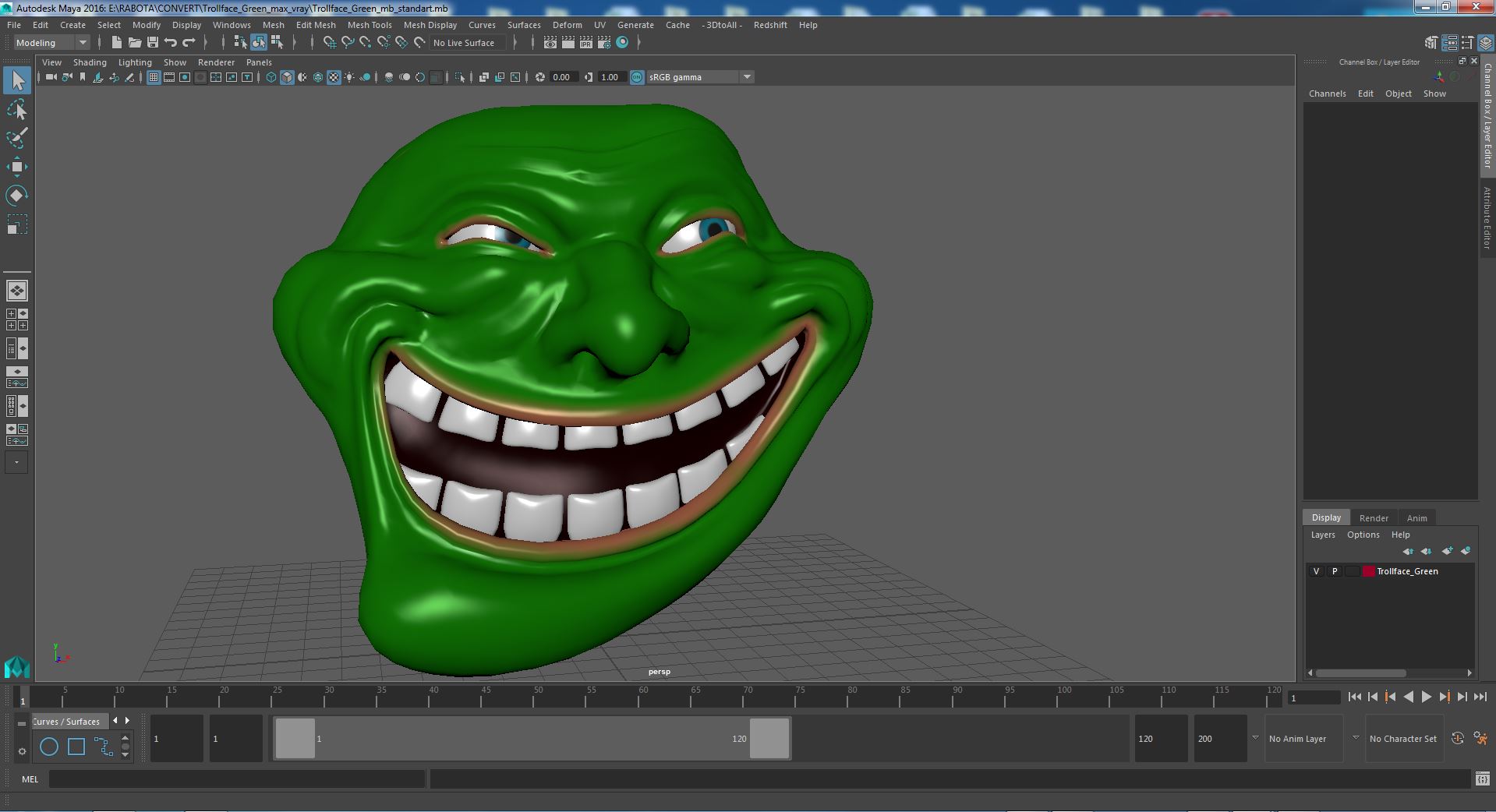This screenshot has width=1496, height=812.
Task: Open sRGB gamma view transform dropdown
Action: tap(700, 77)
